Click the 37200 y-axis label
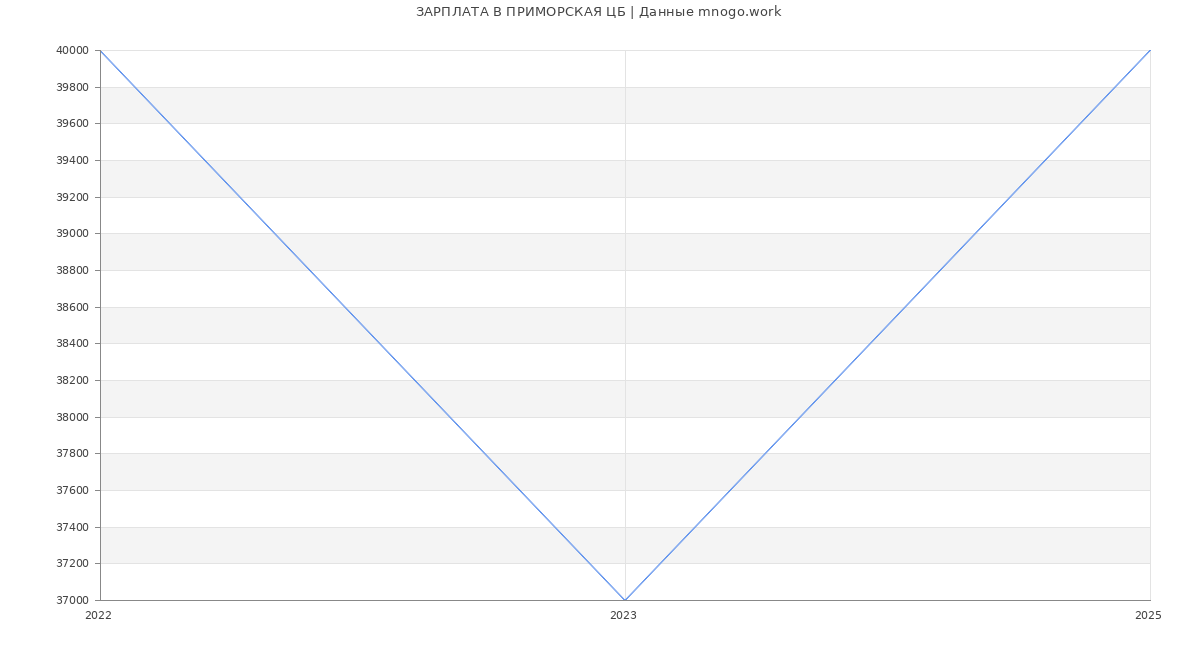The width and height of the screenshot is (1200, 650). [x=72, y=564]
